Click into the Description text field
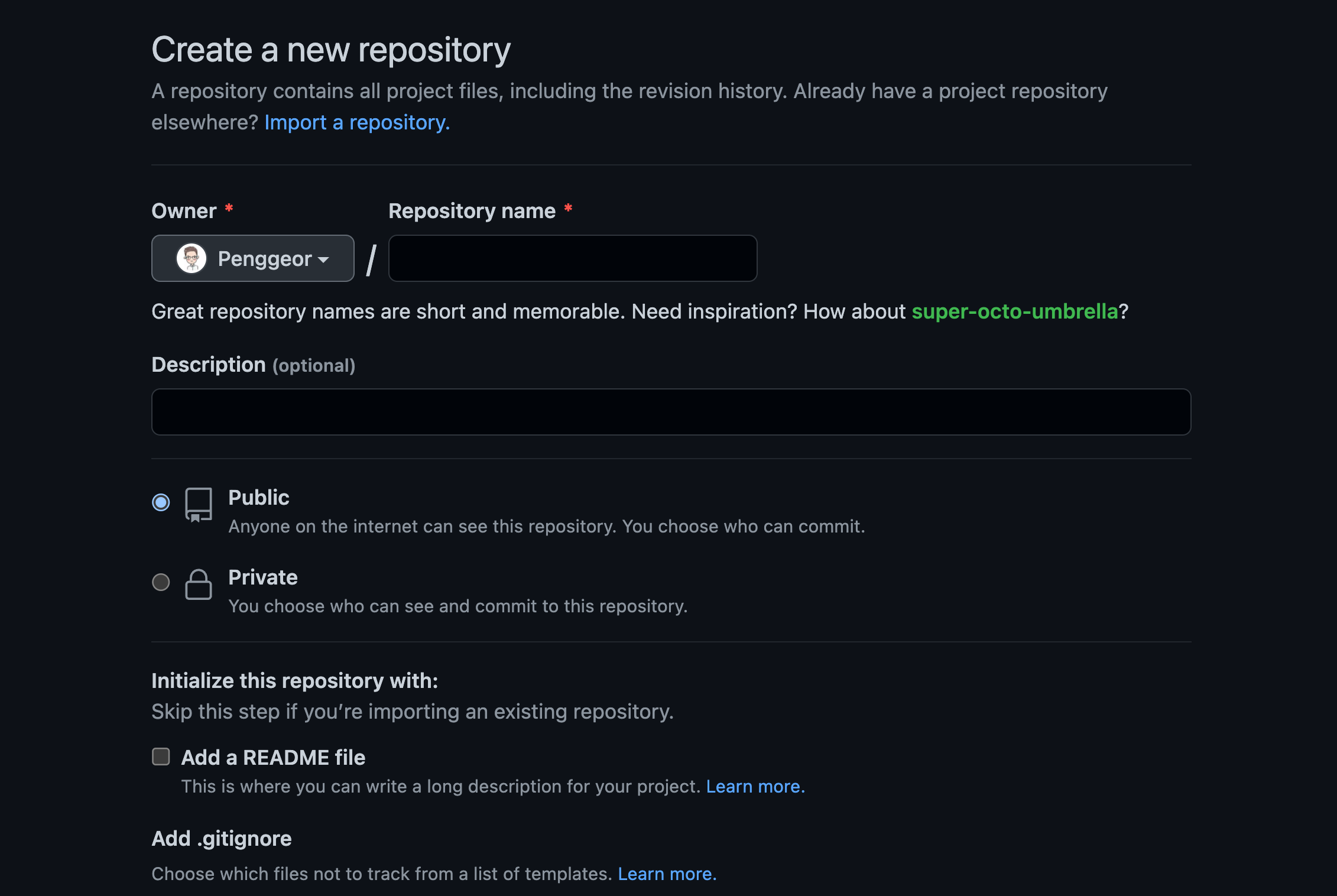1337x896 pixels. coord(671,412)
